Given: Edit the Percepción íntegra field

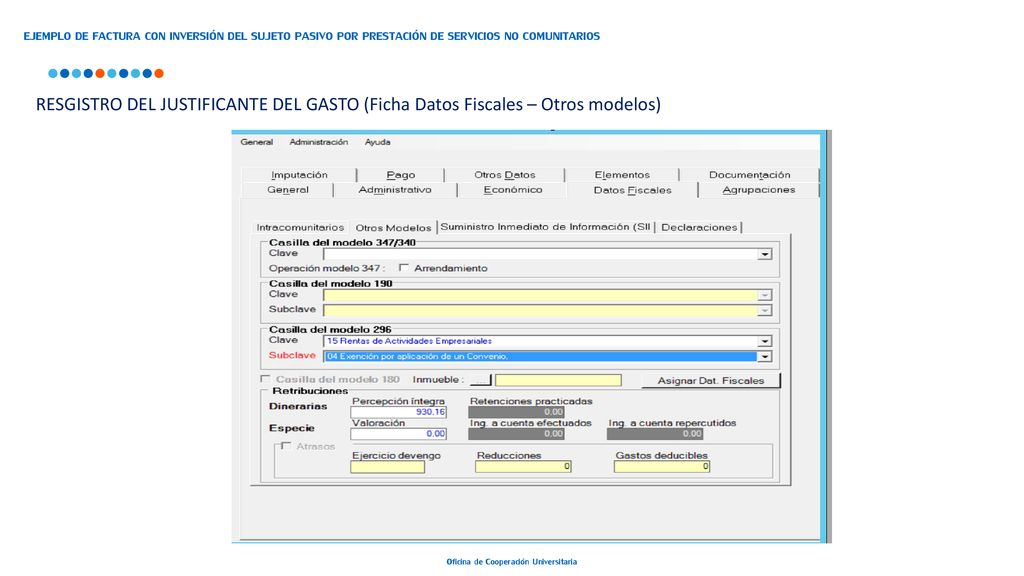Looking at the screenshot, I should [x=398, y=412].
